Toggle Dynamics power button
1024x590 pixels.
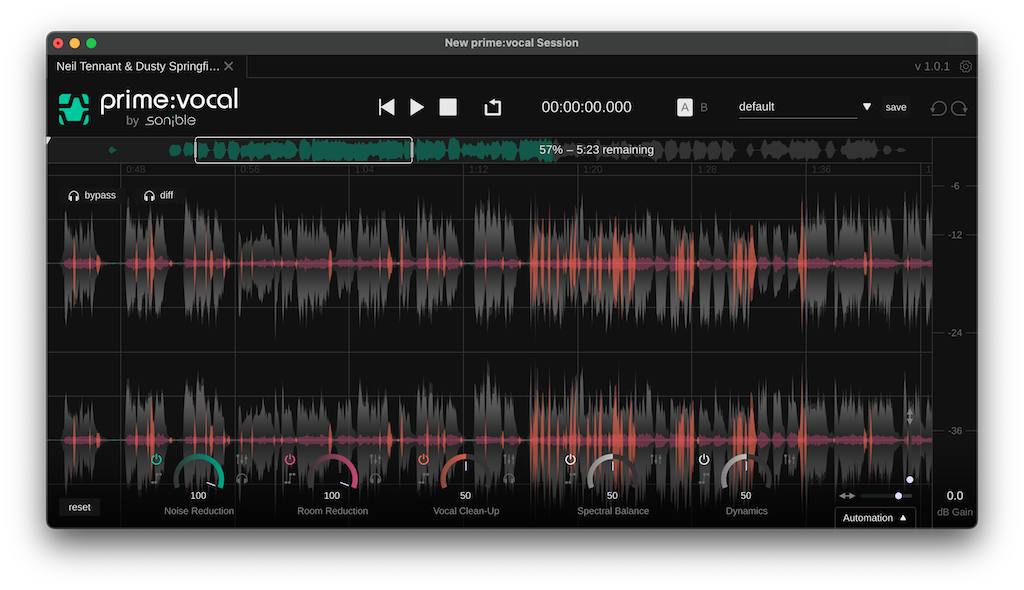(703, 460)
